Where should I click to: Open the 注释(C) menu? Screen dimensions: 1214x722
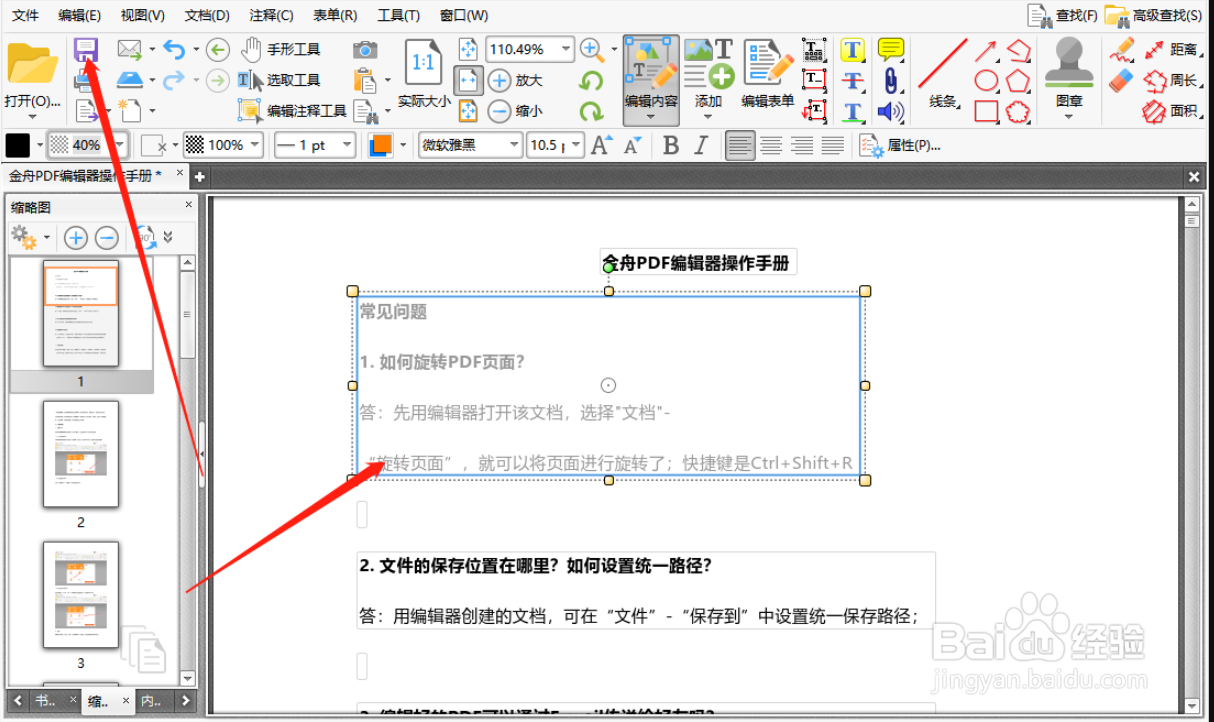(x=271, y=15)
